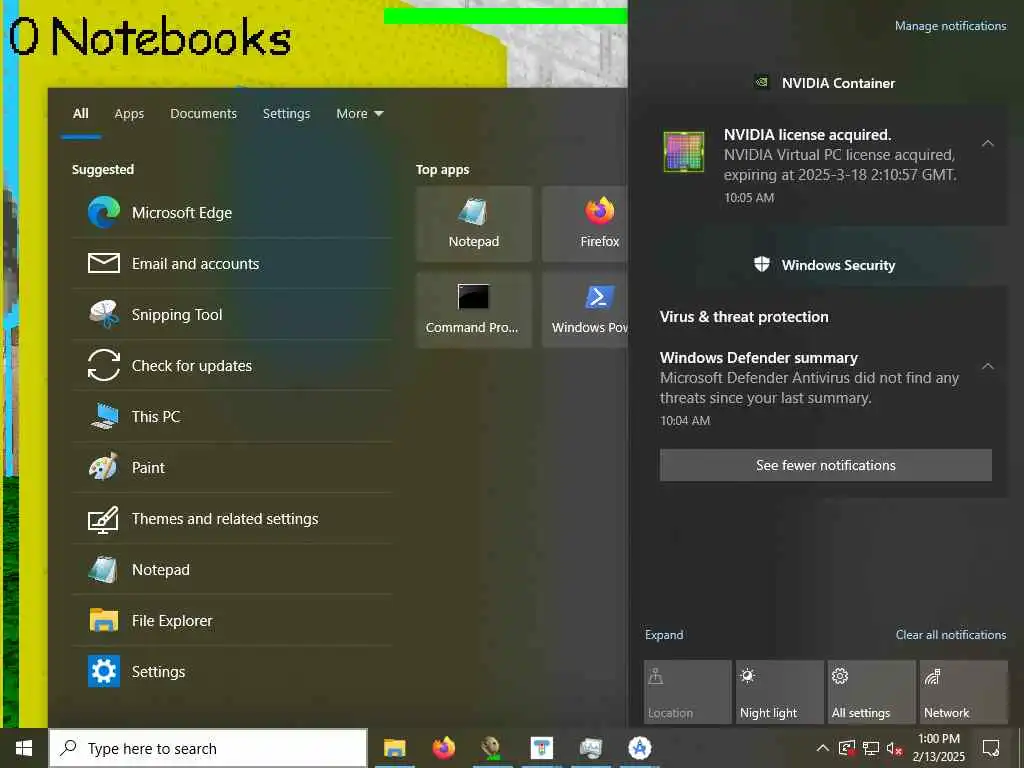This screenshot has height=768, width=1024.
Task: Open Microsoft Edge from Suggested list
Action: (x=232, y=213)
